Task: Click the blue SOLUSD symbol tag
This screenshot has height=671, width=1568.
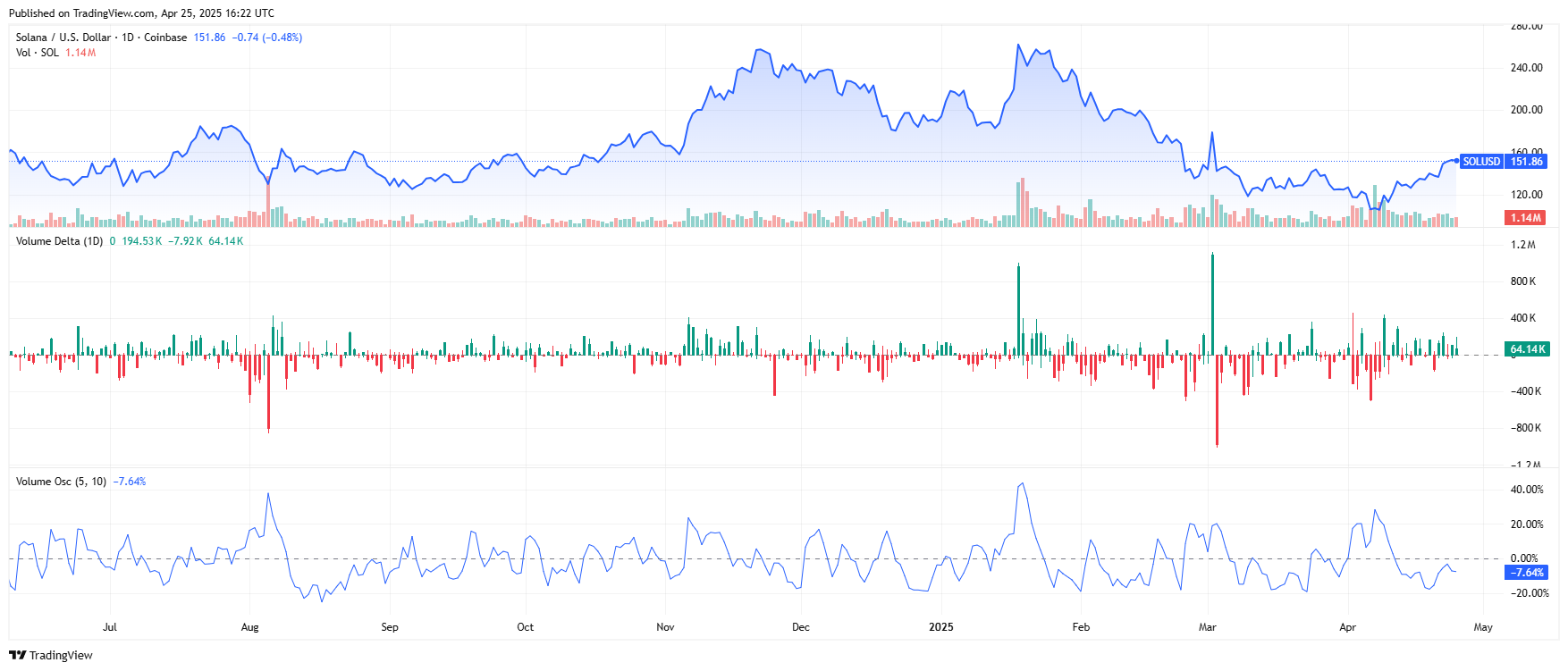Action: tap(1480, 162)
